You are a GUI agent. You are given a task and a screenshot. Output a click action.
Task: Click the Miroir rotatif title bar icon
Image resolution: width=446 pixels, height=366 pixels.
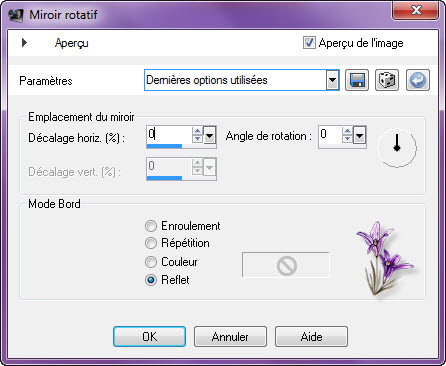click(16, 15)
